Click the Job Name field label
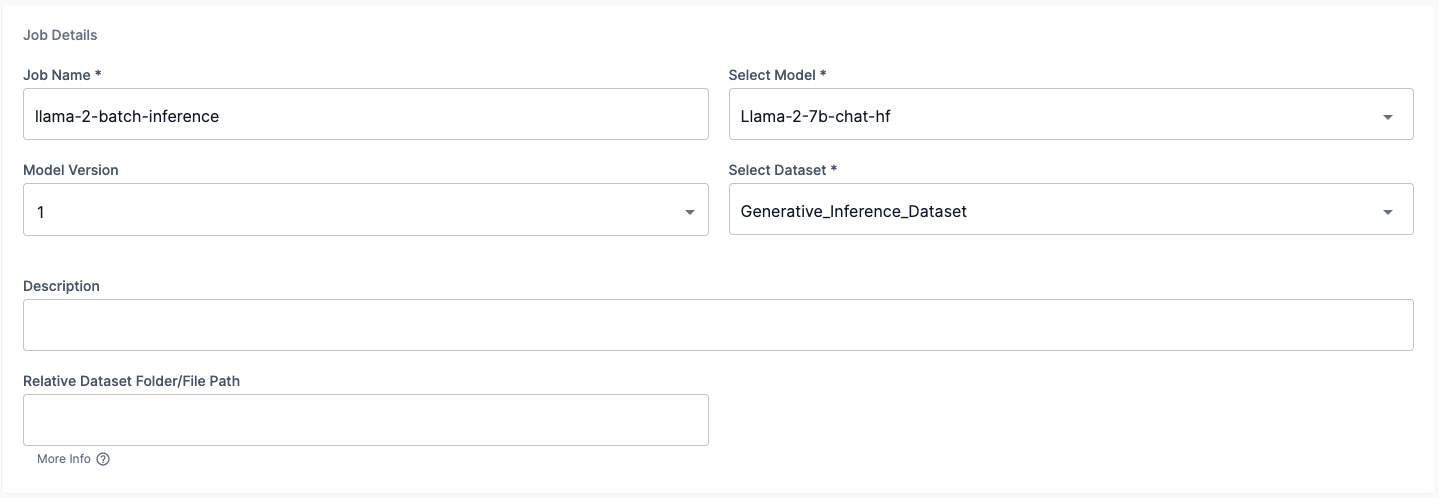 coord(62,75)
